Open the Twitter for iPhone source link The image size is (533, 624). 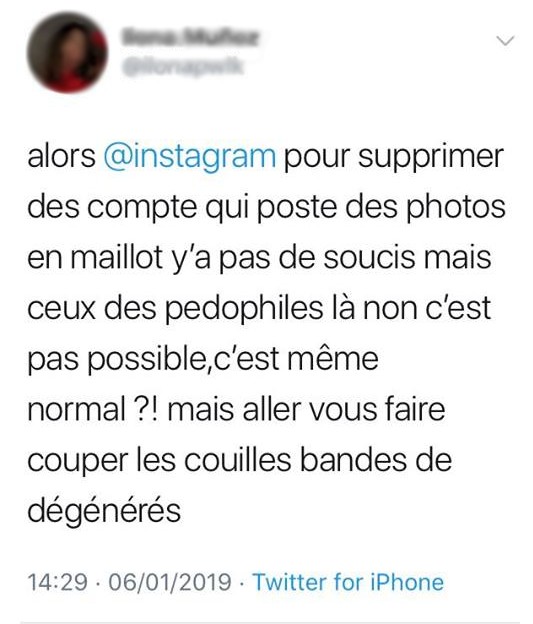pos(348,582)
